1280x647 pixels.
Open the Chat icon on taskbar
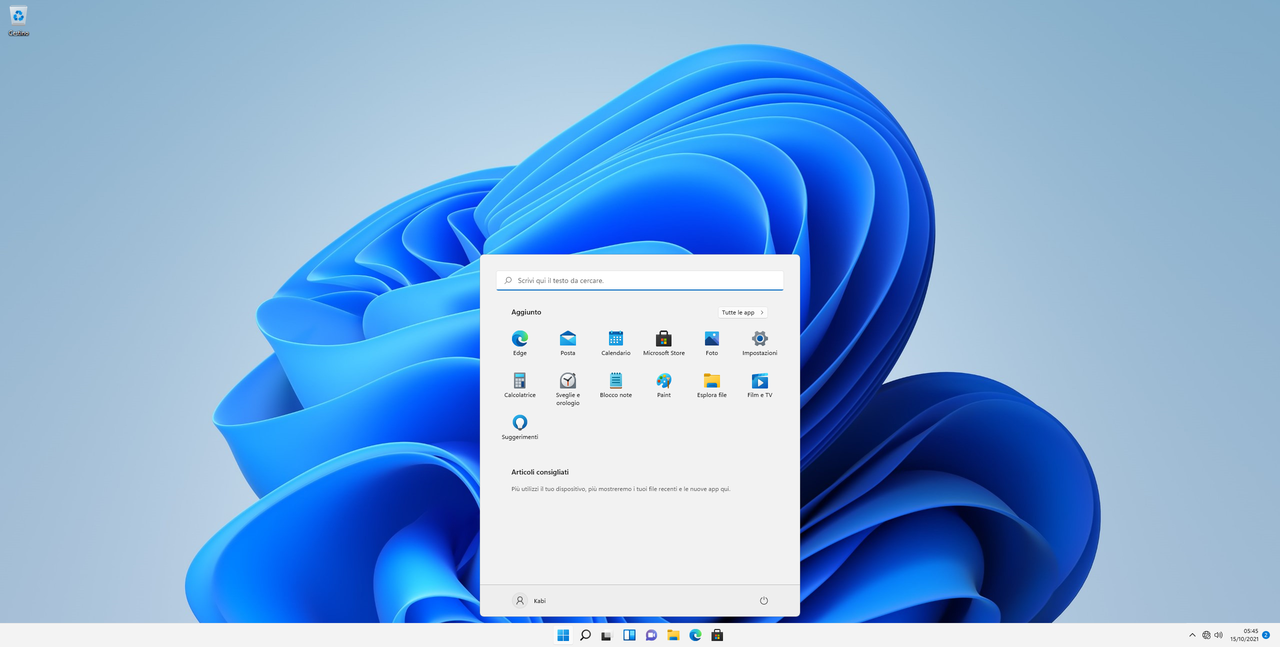coord(651,635)
